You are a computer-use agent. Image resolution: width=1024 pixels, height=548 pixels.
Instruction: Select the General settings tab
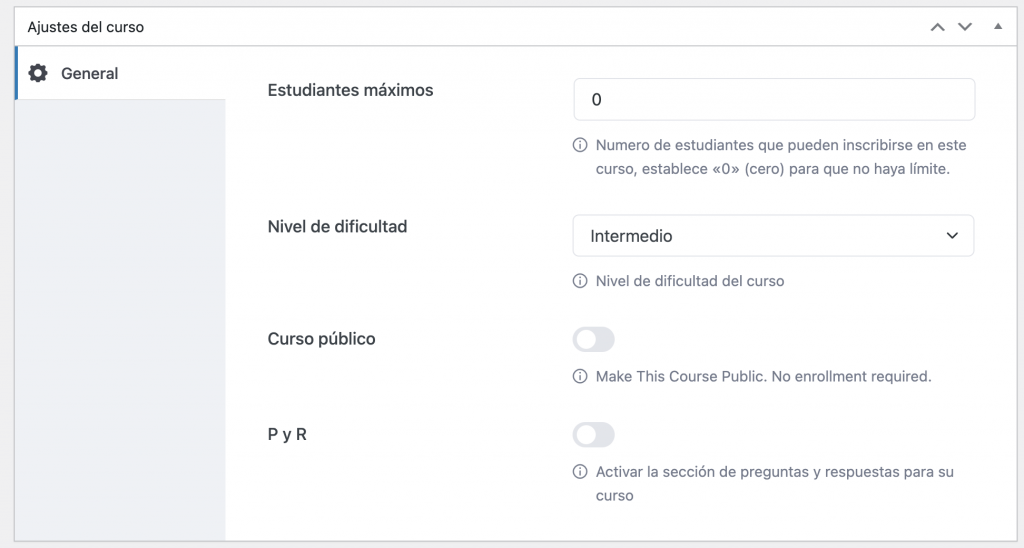90,73
